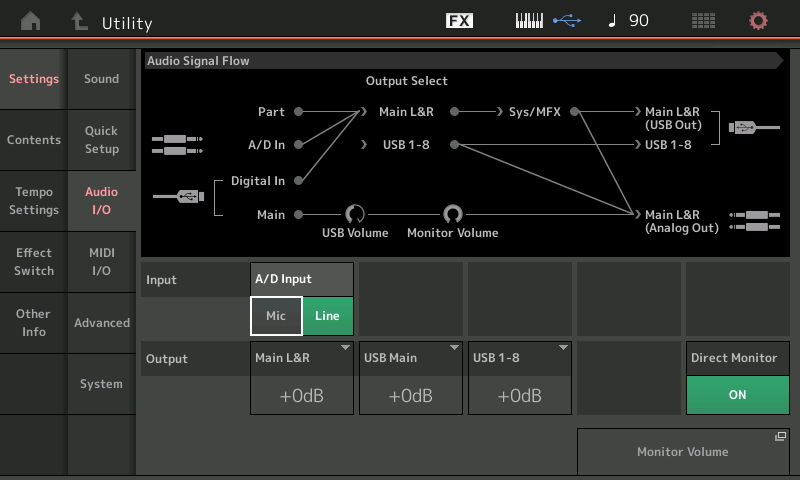Open the Tempo Settings tab
The width and height of the screenshot is (800, 480).
pyautogui.click(x=34, y=201)
